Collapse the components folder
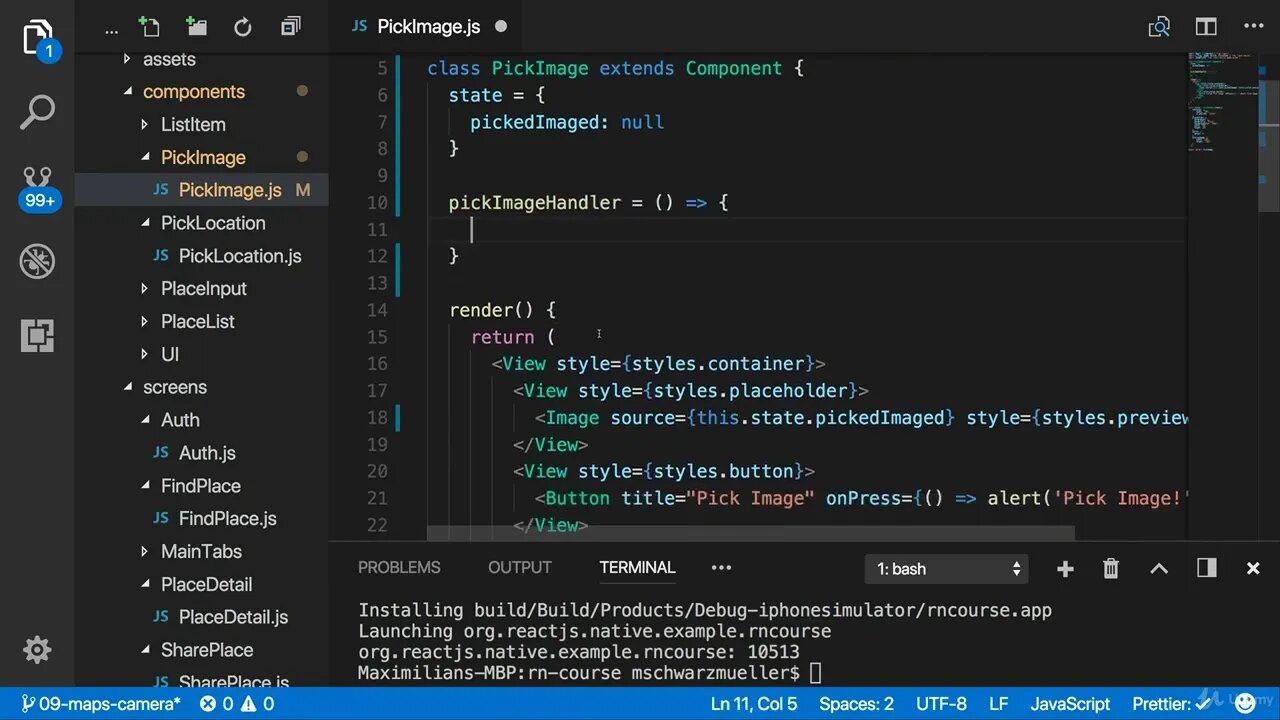 coord(127,91)
